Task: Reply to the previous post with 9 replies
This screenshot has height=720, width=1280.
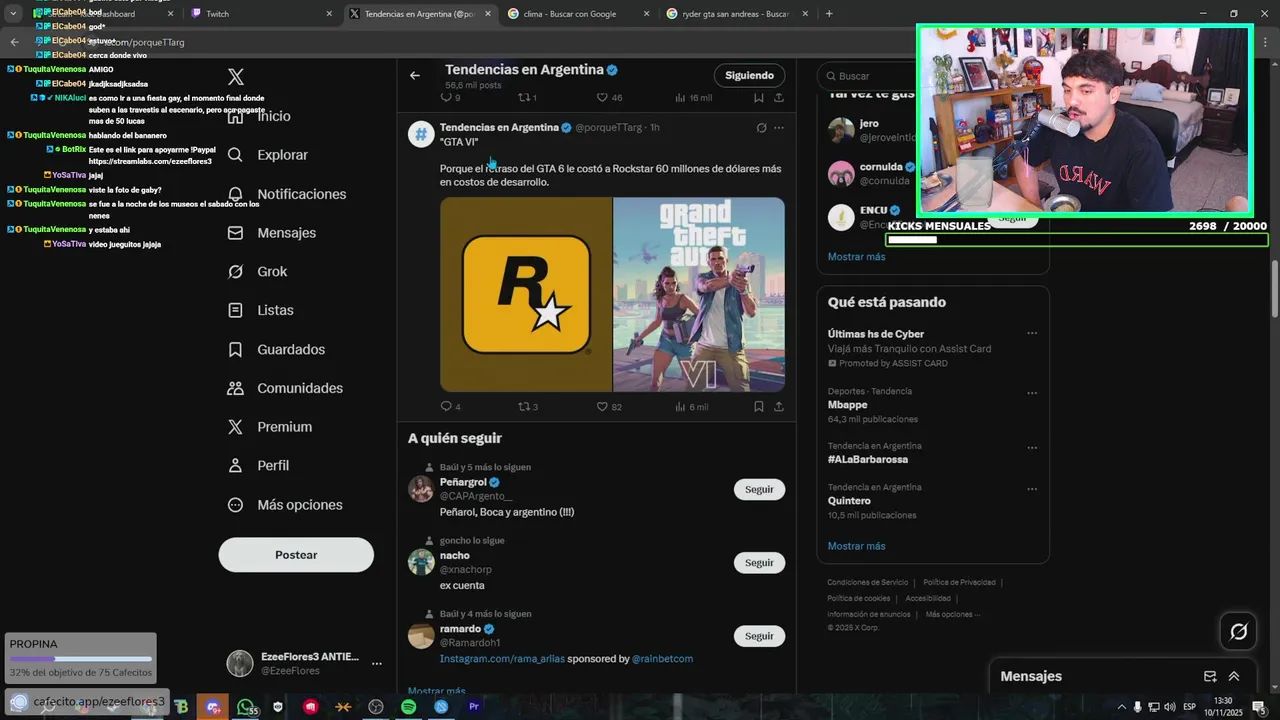Action: [450, 98]
